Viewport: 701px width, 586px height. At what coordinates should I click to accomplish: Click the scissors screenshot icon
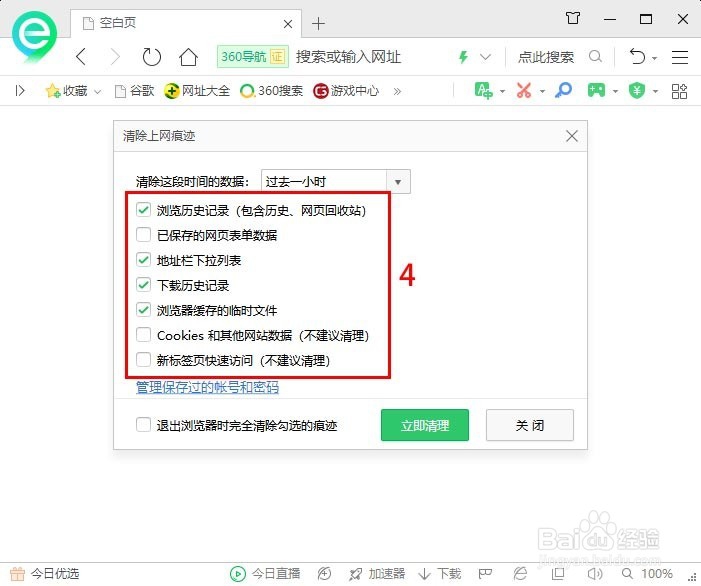click(524, 91)
